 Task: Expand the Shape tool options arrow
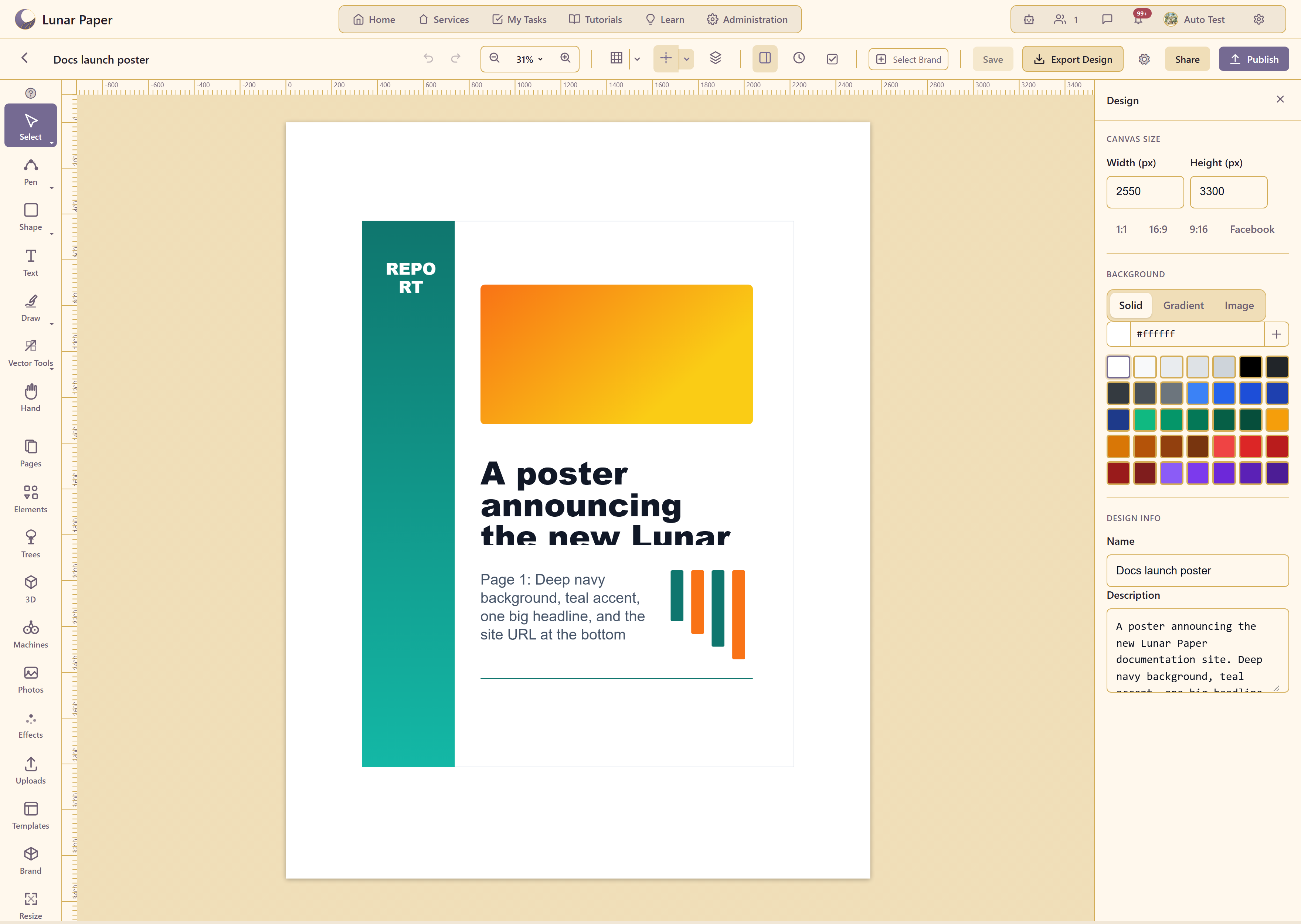coord(52,233)
